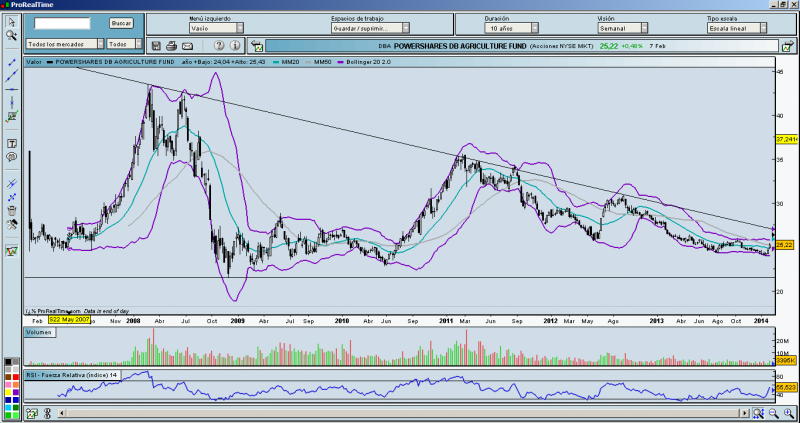Open the 'Escala lineal' scale dropdown
Image resolution: width=800 pixels, height=423 pixels.
click(737, 28)
